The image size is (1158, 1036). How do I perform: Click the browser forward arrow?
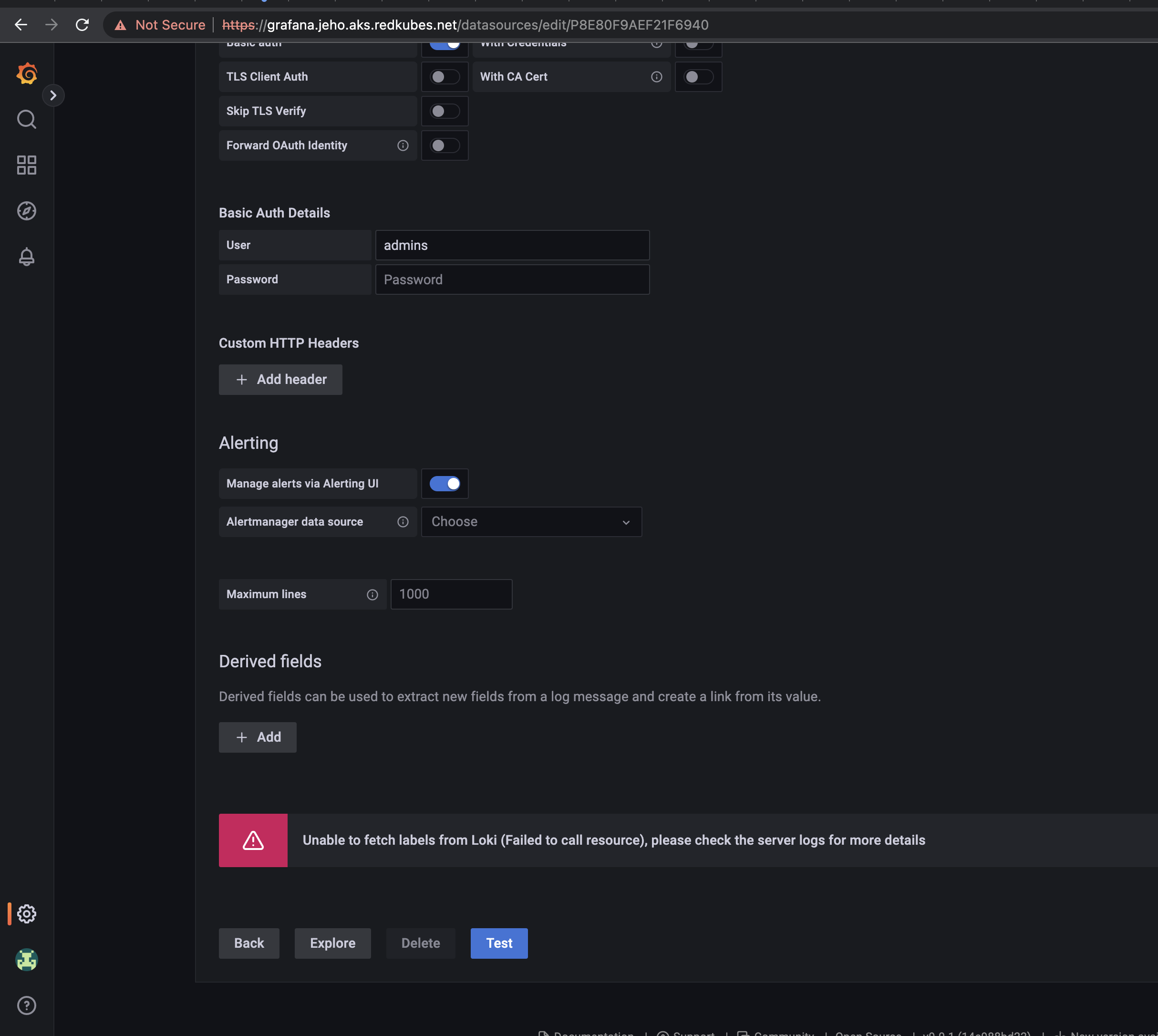52,25
